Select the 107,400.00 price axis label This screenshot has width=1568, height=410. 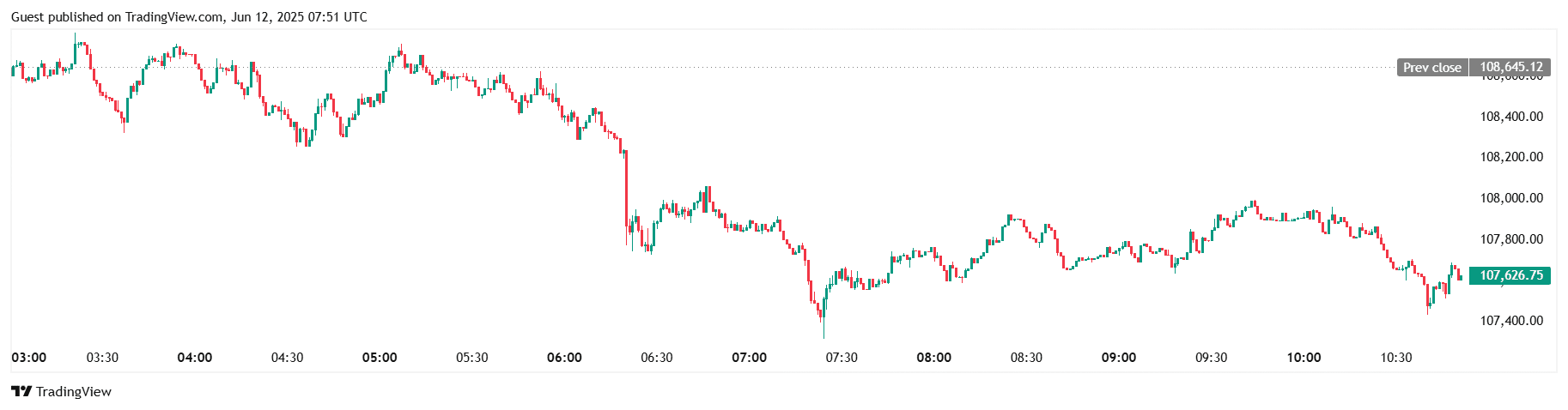tap(1511, 321)
